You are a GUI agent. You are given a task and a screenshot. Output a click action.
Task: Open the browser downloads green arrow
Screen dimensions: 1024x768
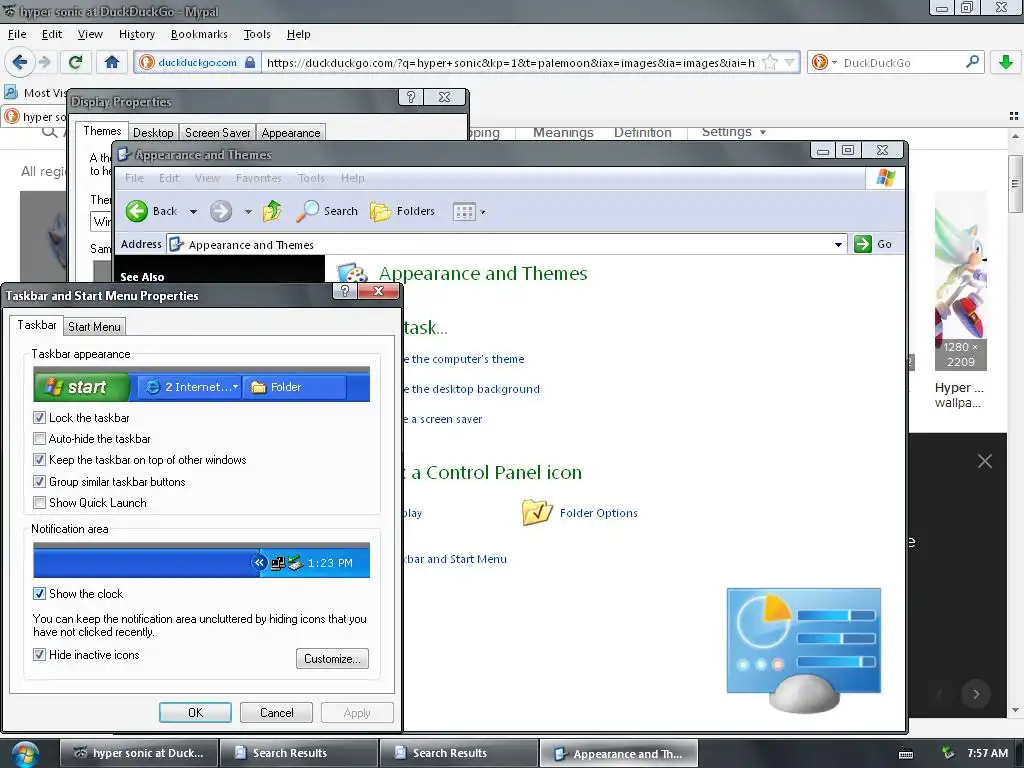(x=1006, y=62)
